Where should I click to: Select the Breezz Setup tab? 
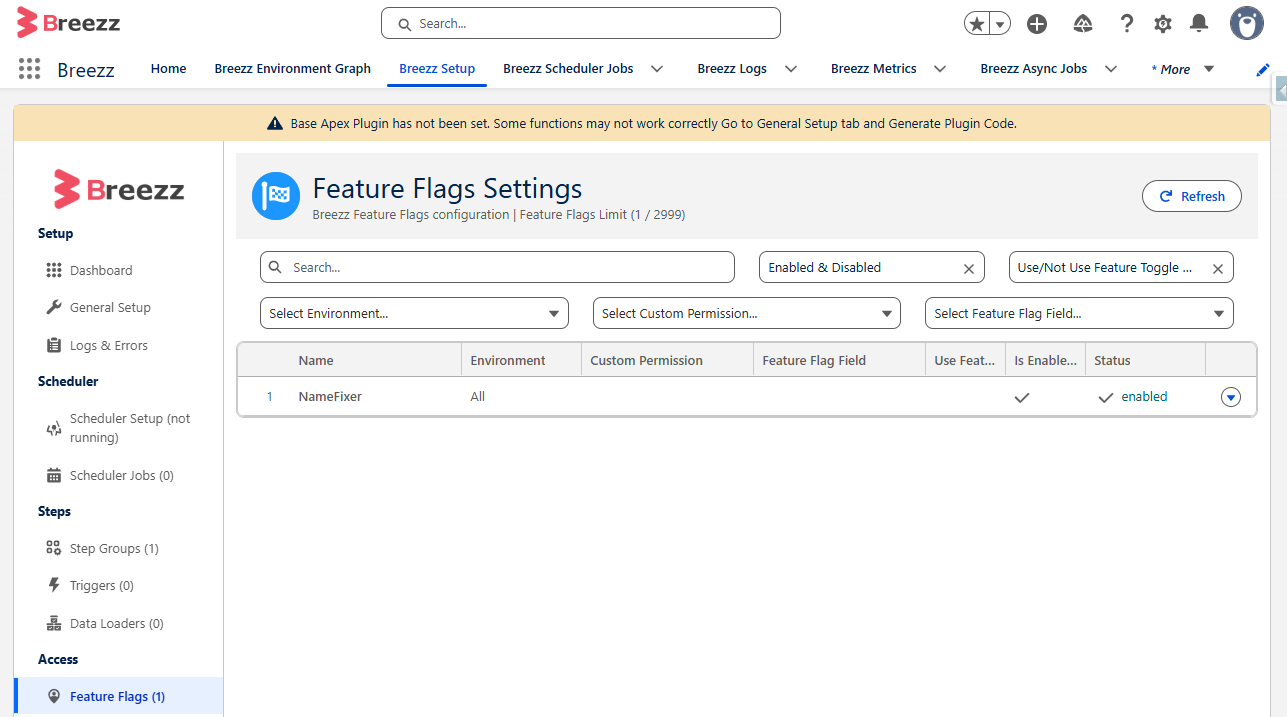pyautogui.click(x=437, y=69)
